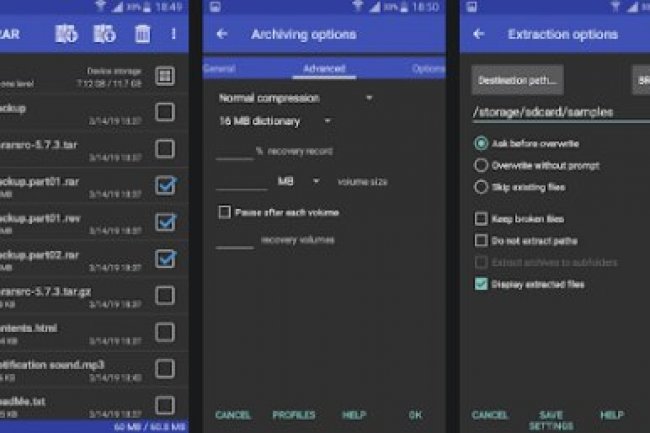The width and height of the screenshot is (650, 433).
Task: Tap Save Settings in Extraction options
Action: click(x=551, y=420)
